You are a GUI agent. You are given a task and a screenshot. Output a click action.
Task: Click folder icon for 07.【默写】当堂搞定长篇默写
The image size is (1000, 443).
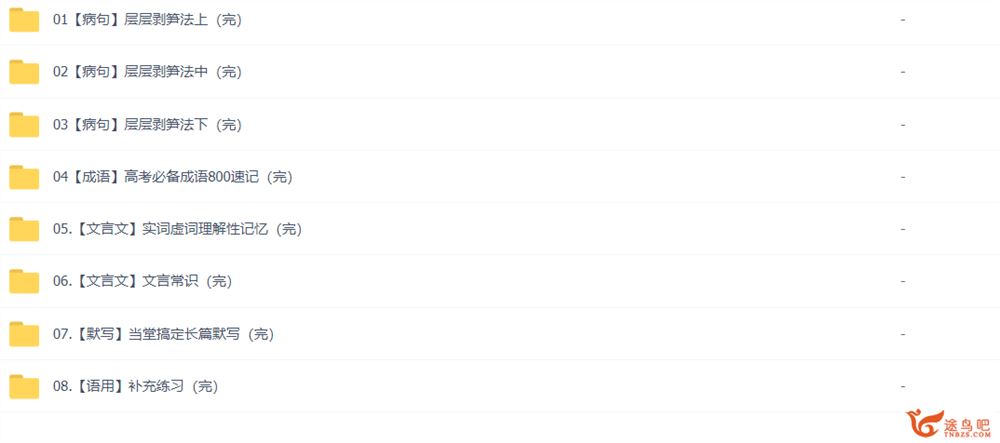[x=24, y=335]
